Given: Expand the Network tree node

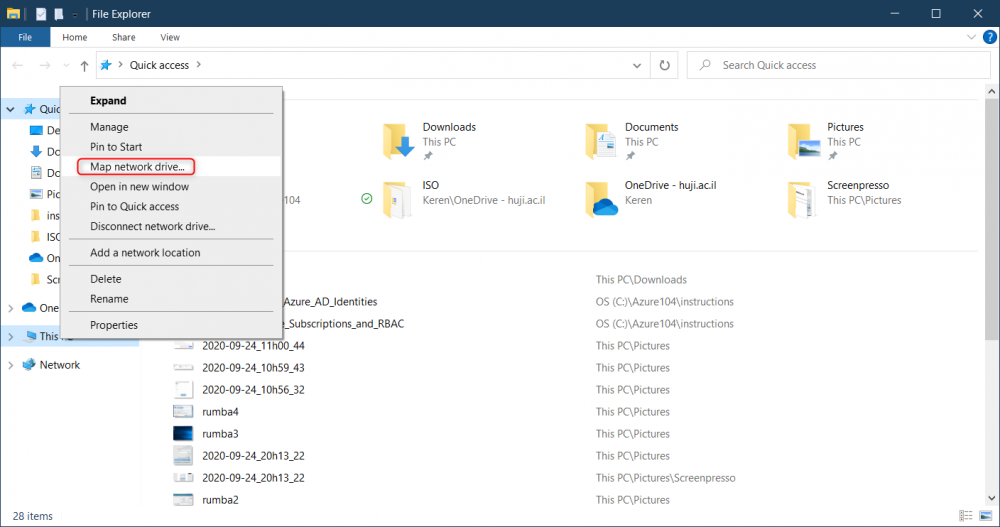Looking at the screenshot, I should coord(10,365).
